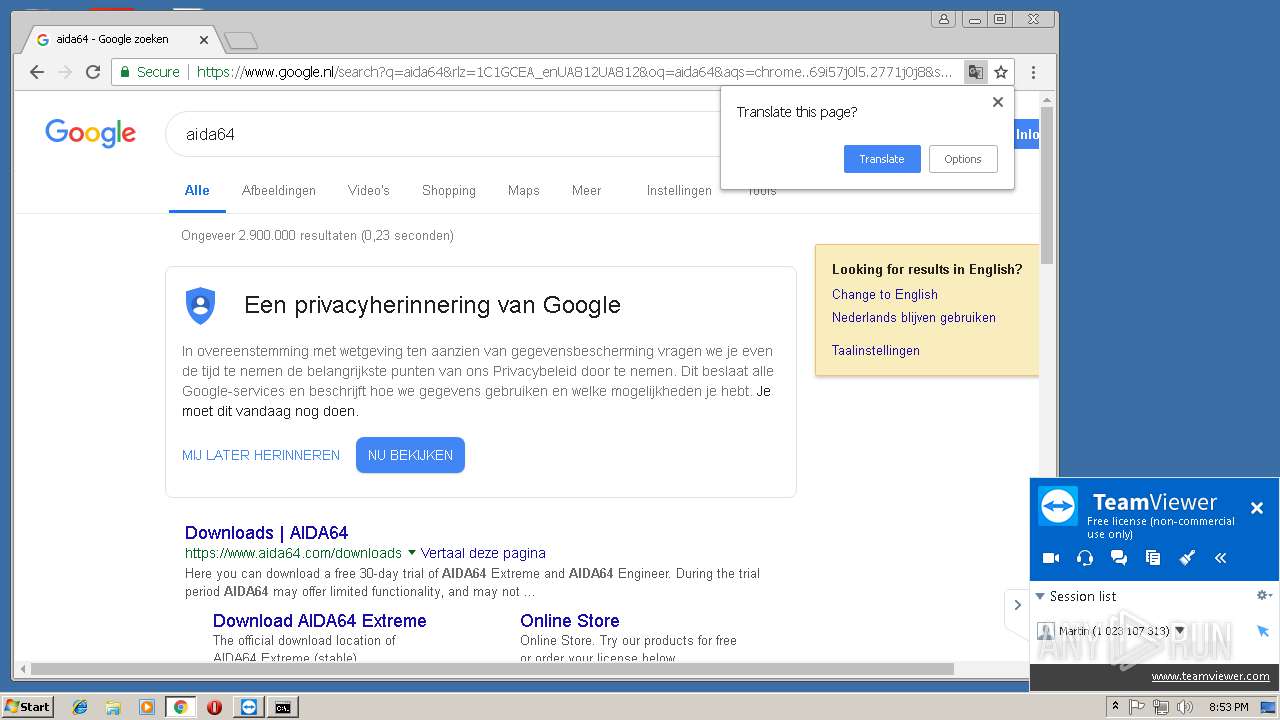
Task: Click the Opera icon in taskbar
Action: (x=214, y=707)
